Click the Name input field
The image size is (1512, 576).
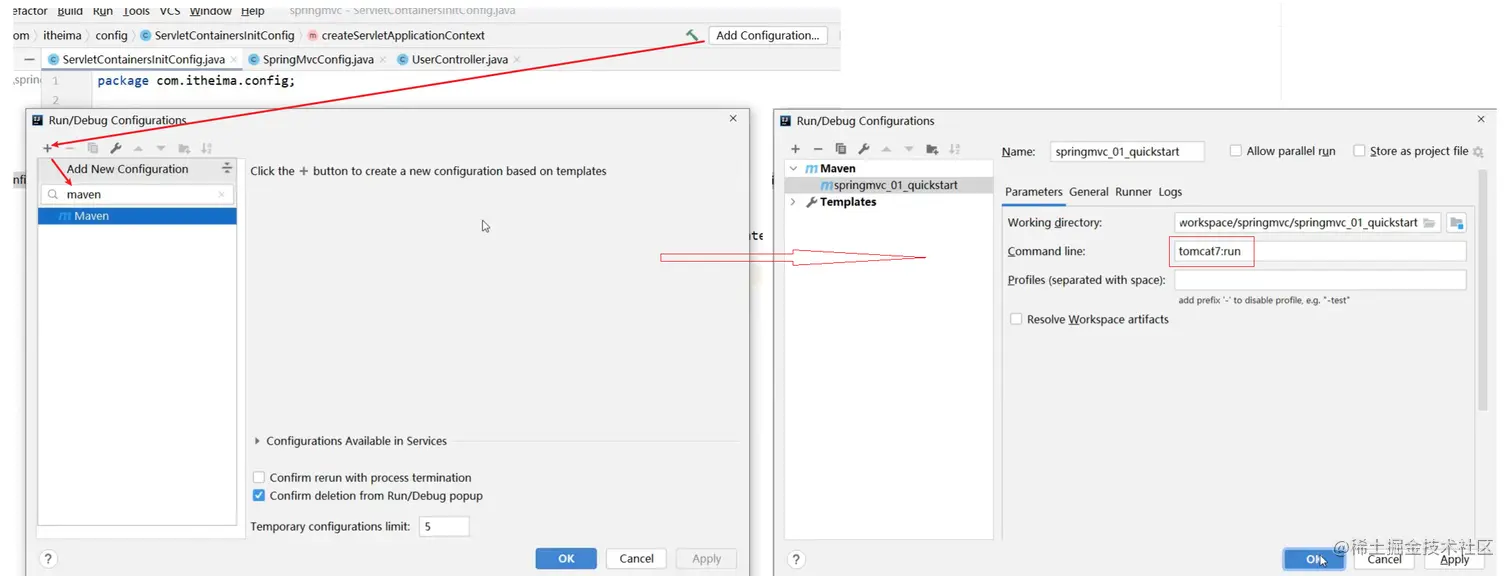pyautogui.click(x=1127, y=152)
